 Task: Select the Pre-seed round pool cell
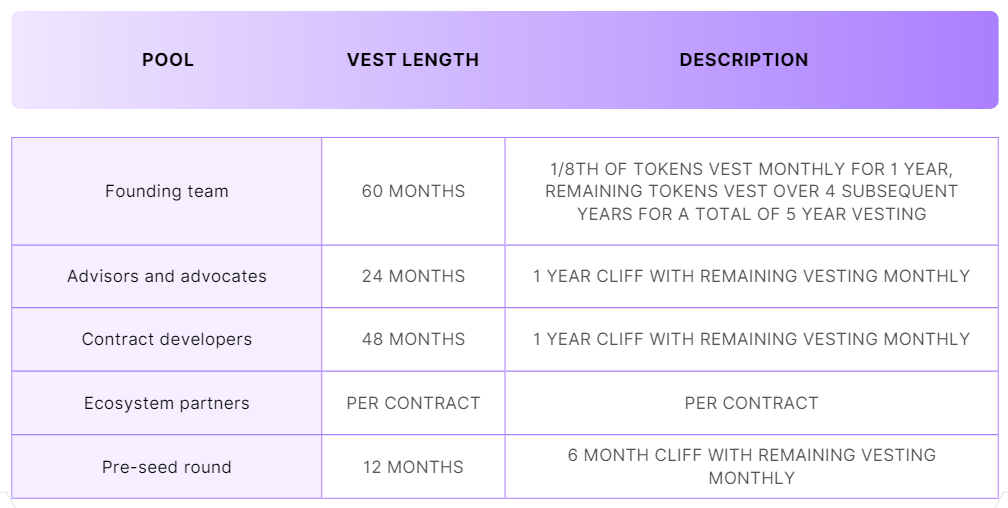click(x=167, y=467)
